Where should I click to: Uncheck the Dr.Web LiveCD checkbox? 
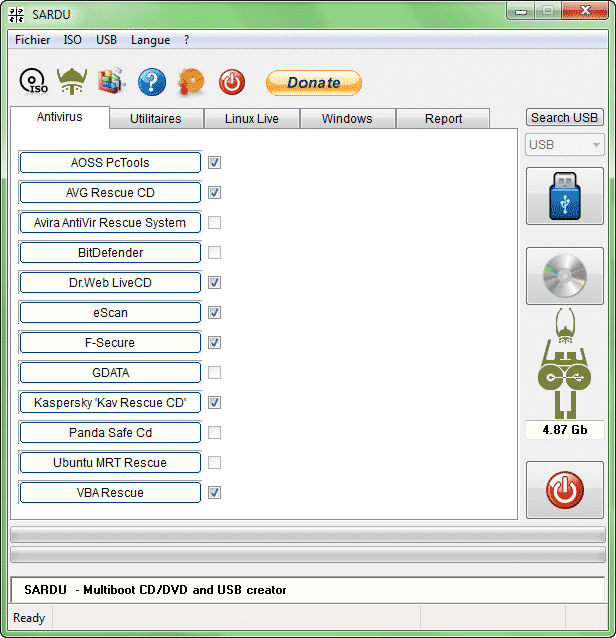point(214,282)
